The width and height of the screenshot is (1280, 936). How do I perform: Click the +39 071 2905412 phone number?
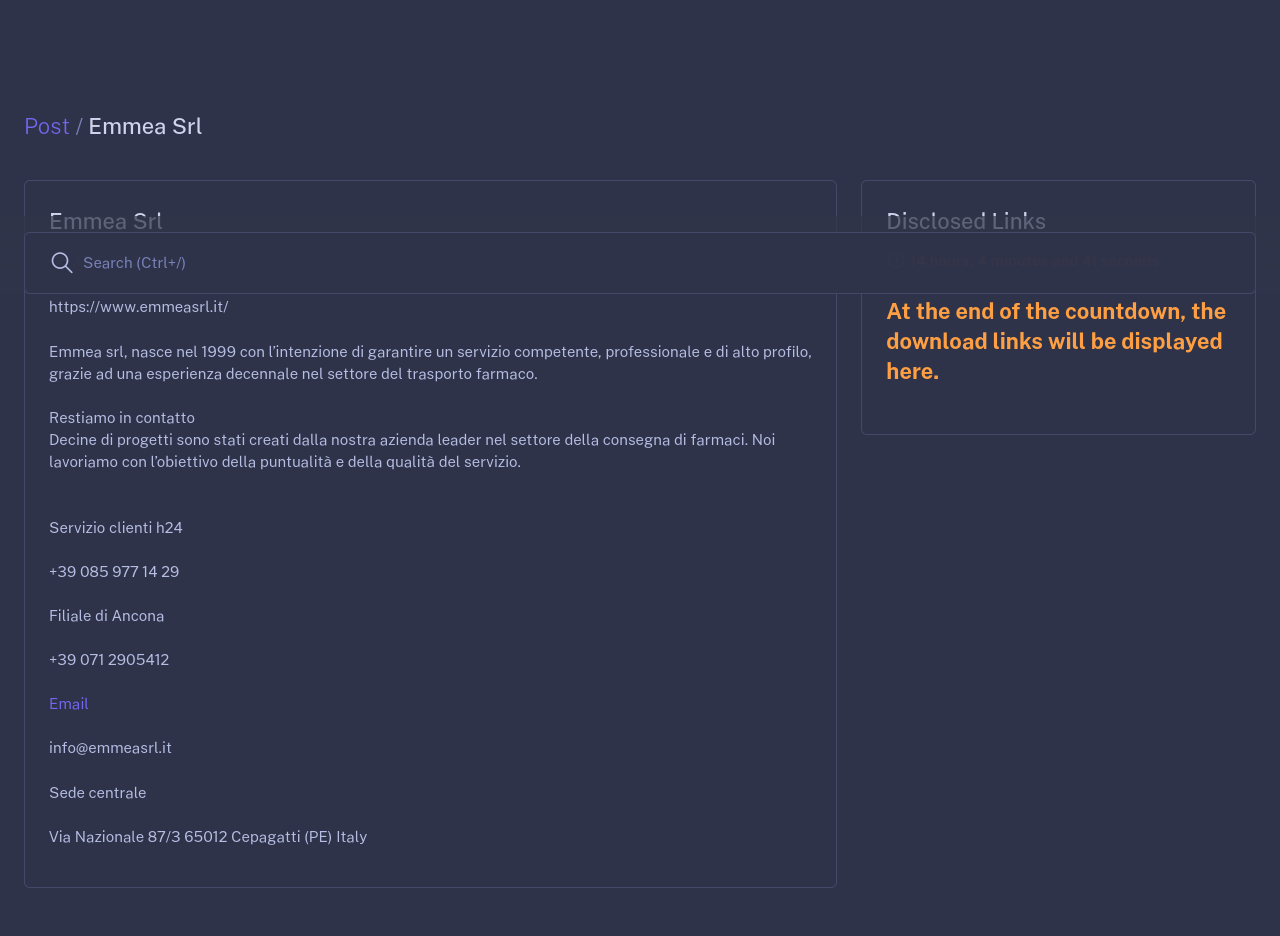pos(109,660)
